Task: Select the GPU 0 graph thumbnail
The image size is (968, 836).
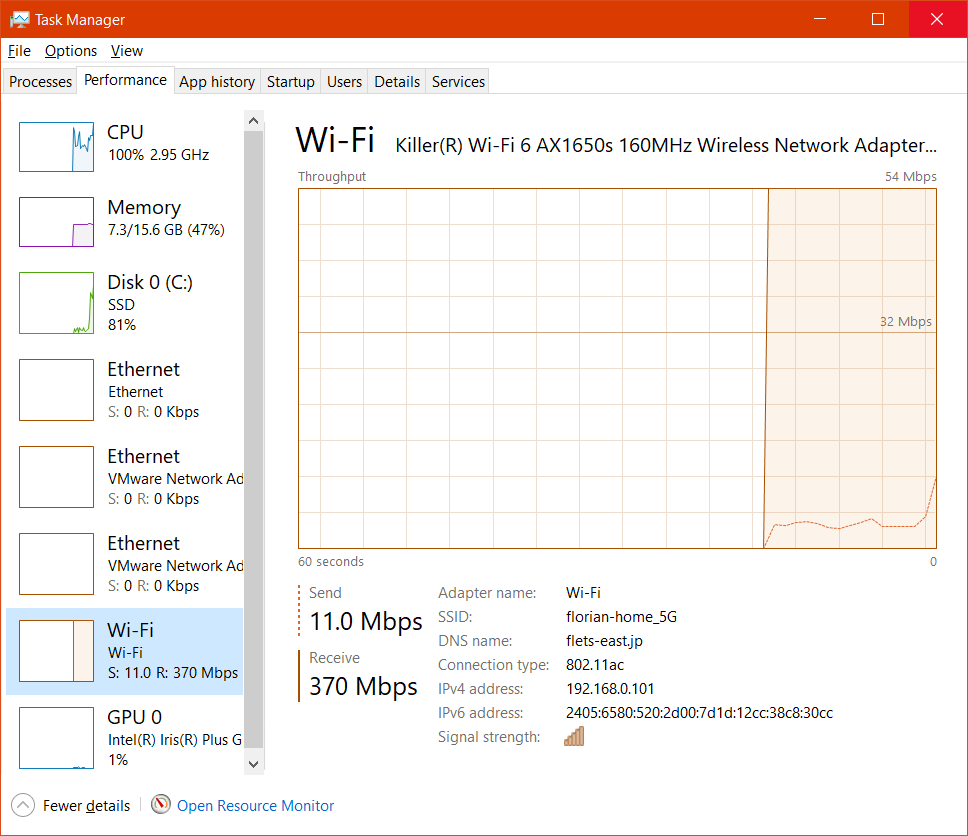Action: 56,738
